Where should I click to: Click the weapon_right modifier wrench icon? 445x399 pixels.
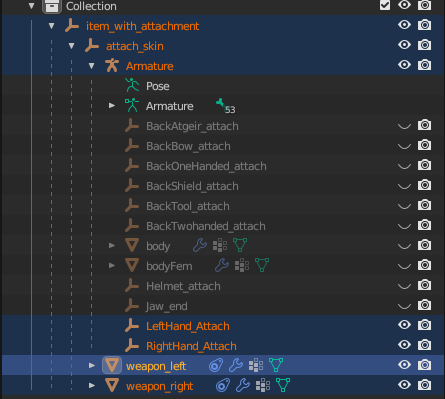click(243, 386)
